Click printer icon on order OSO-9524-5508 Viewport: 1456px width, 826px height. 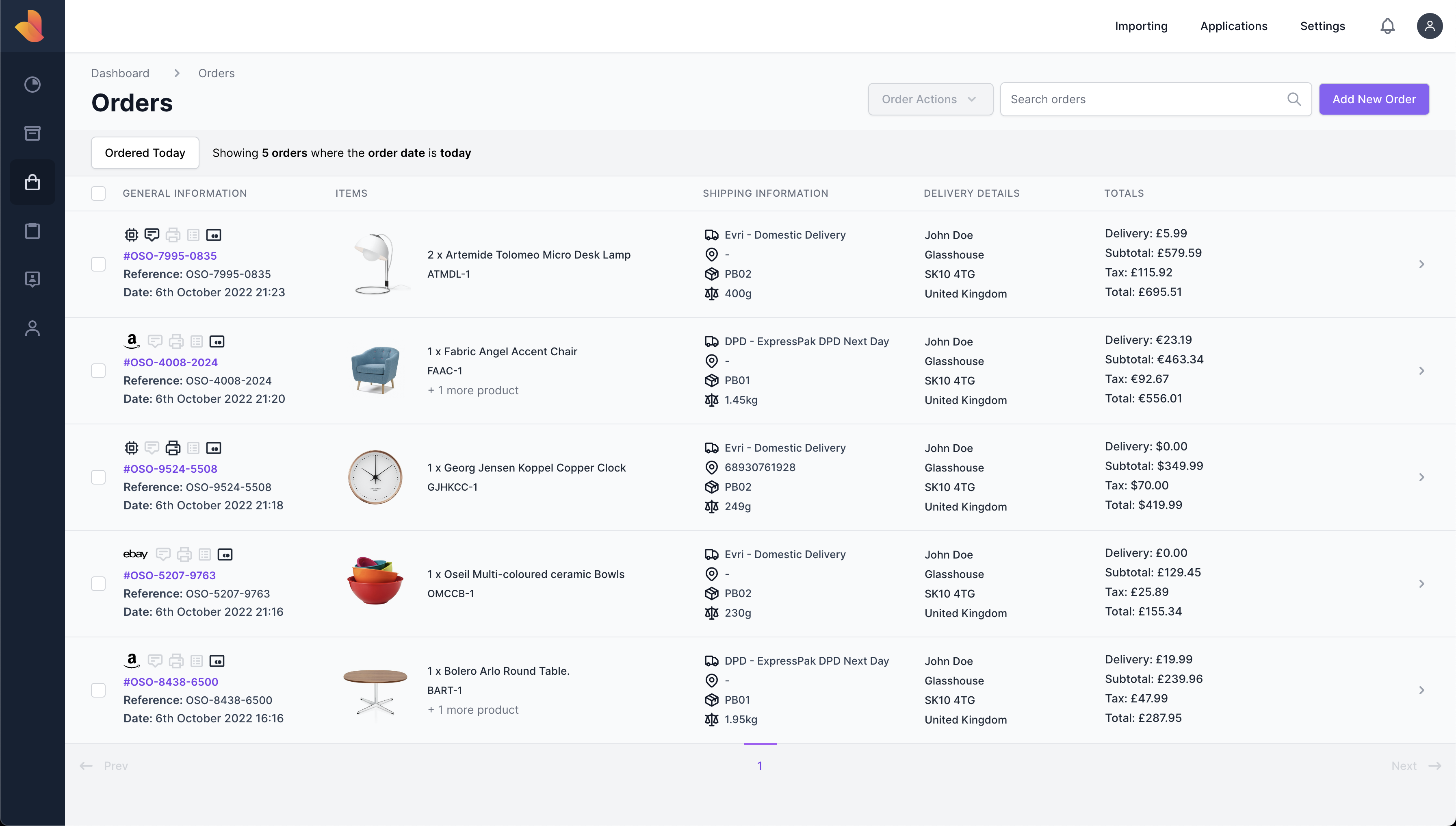click(x=172, y=448)
